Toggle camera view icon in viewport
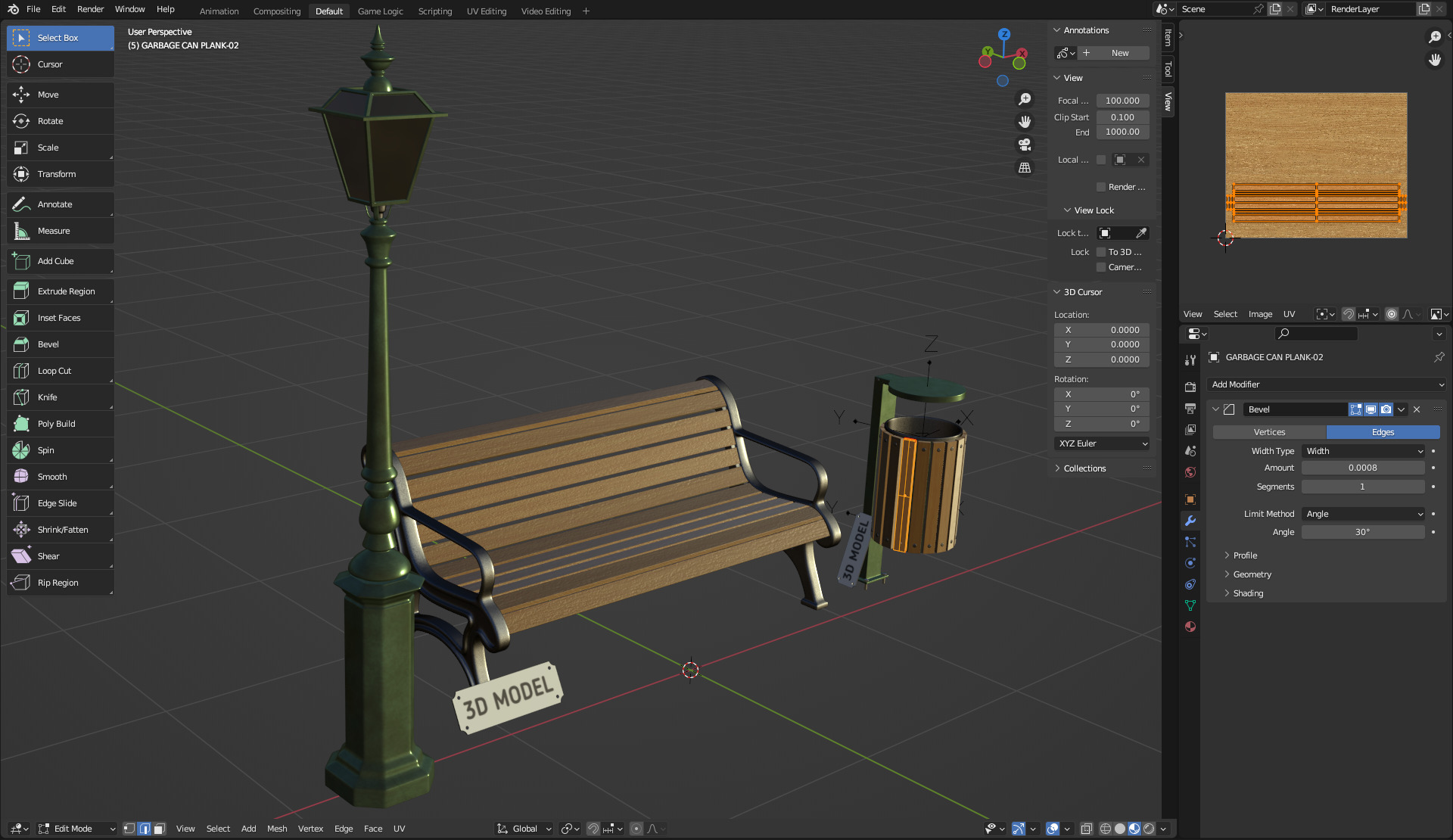The image size is (1453, 840). (1025, 145)
